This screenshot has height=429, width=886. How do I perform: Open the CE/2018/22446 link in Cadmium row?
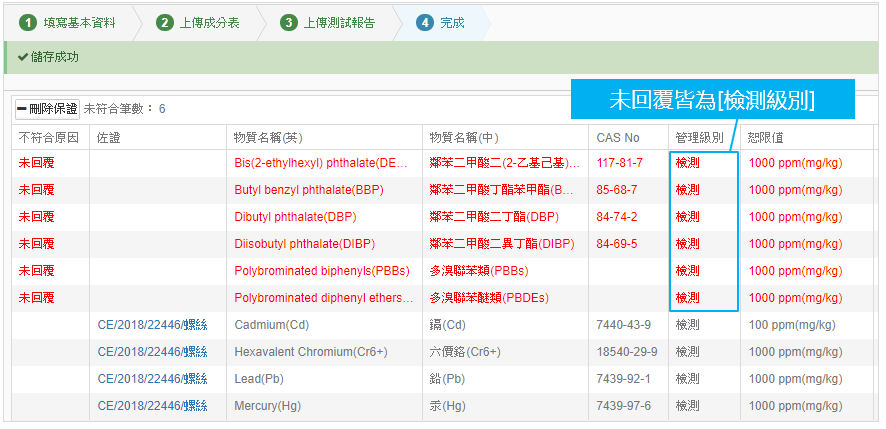(152, 325)
